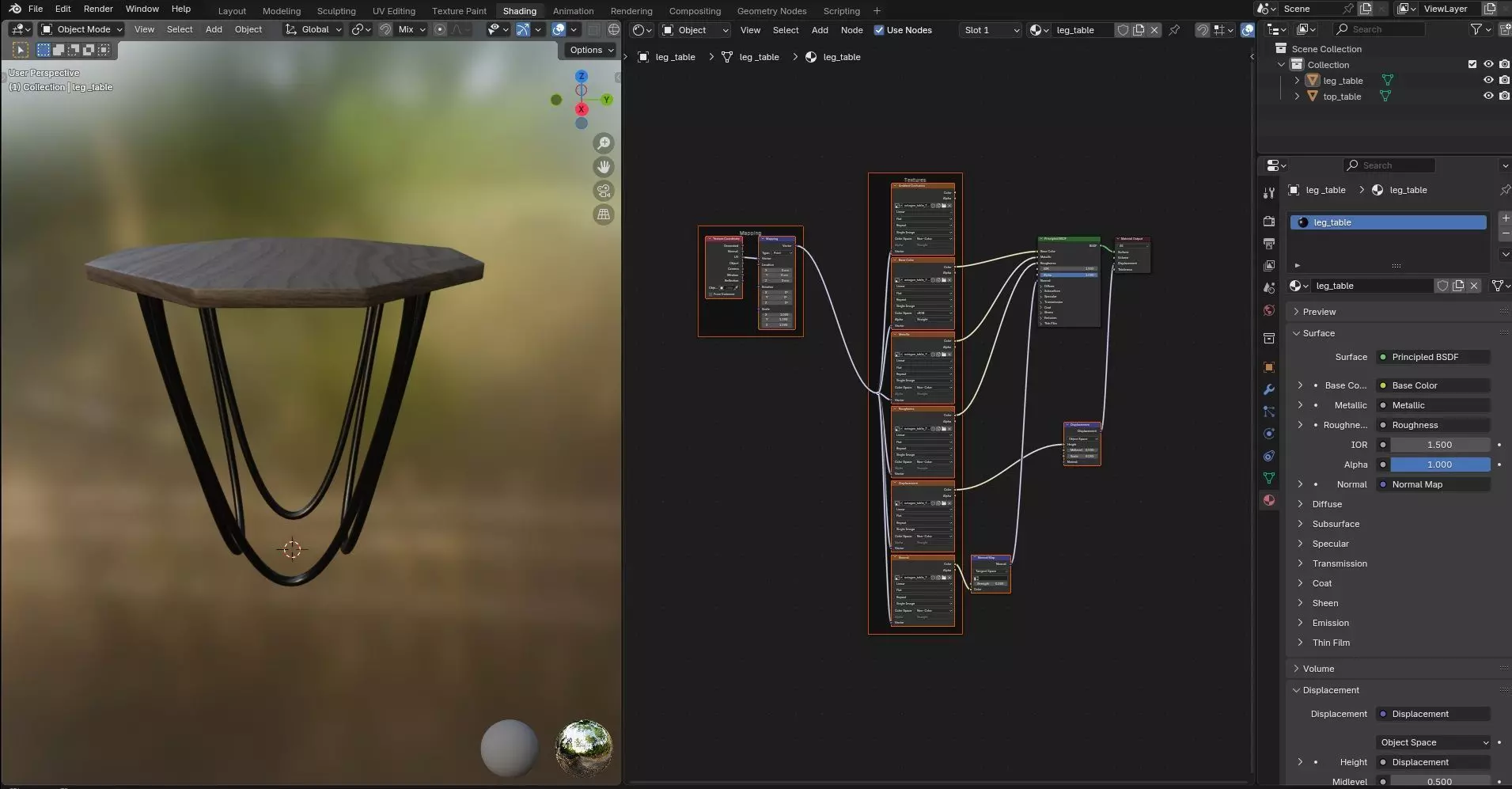This screenshot has height=789, width=1512.
Task: Hide top_table object in the outliner
Action: coord(1487,96)
